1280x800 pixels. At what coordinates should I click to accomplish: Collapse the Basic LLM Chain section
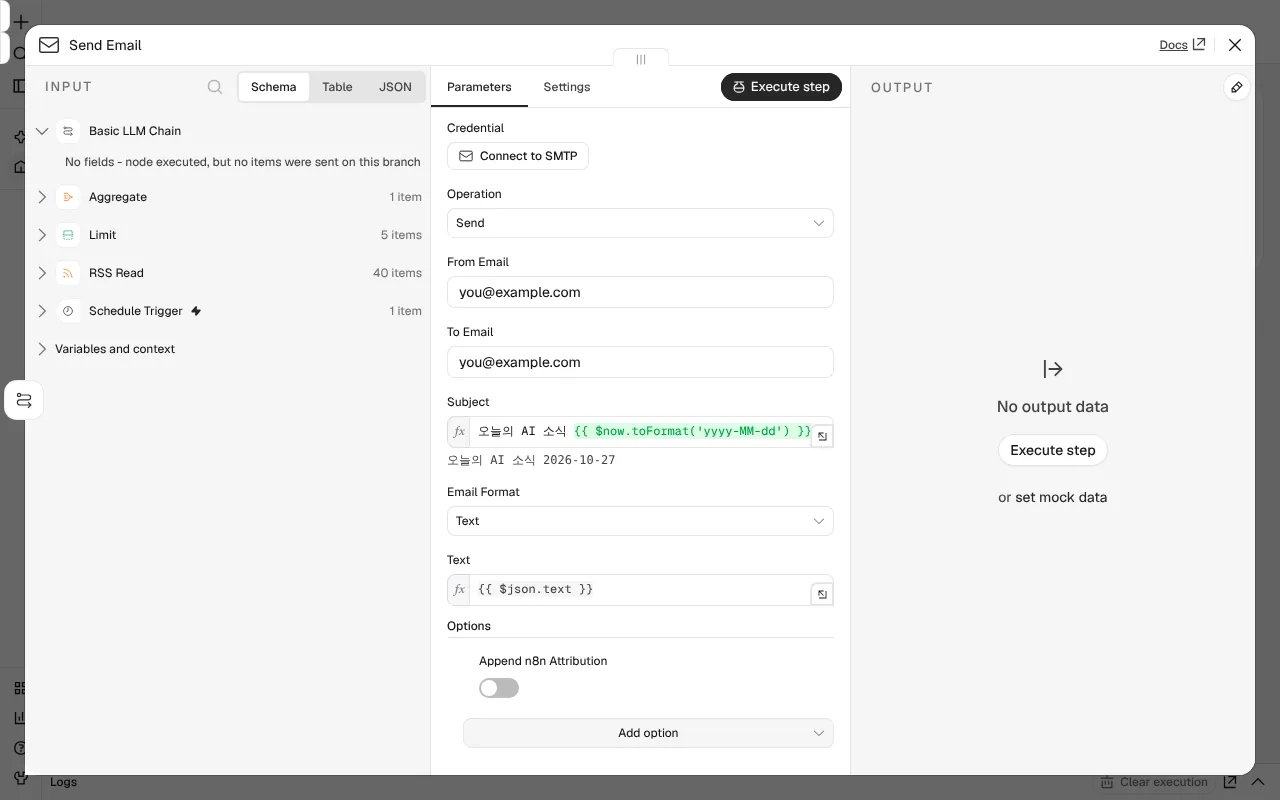coord(42,131)
